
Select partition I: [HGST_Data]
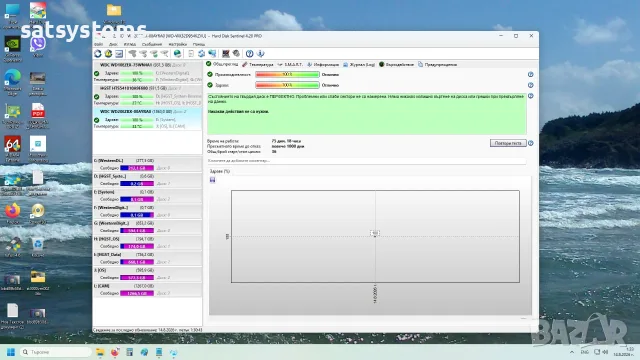[x=147, y=258]
